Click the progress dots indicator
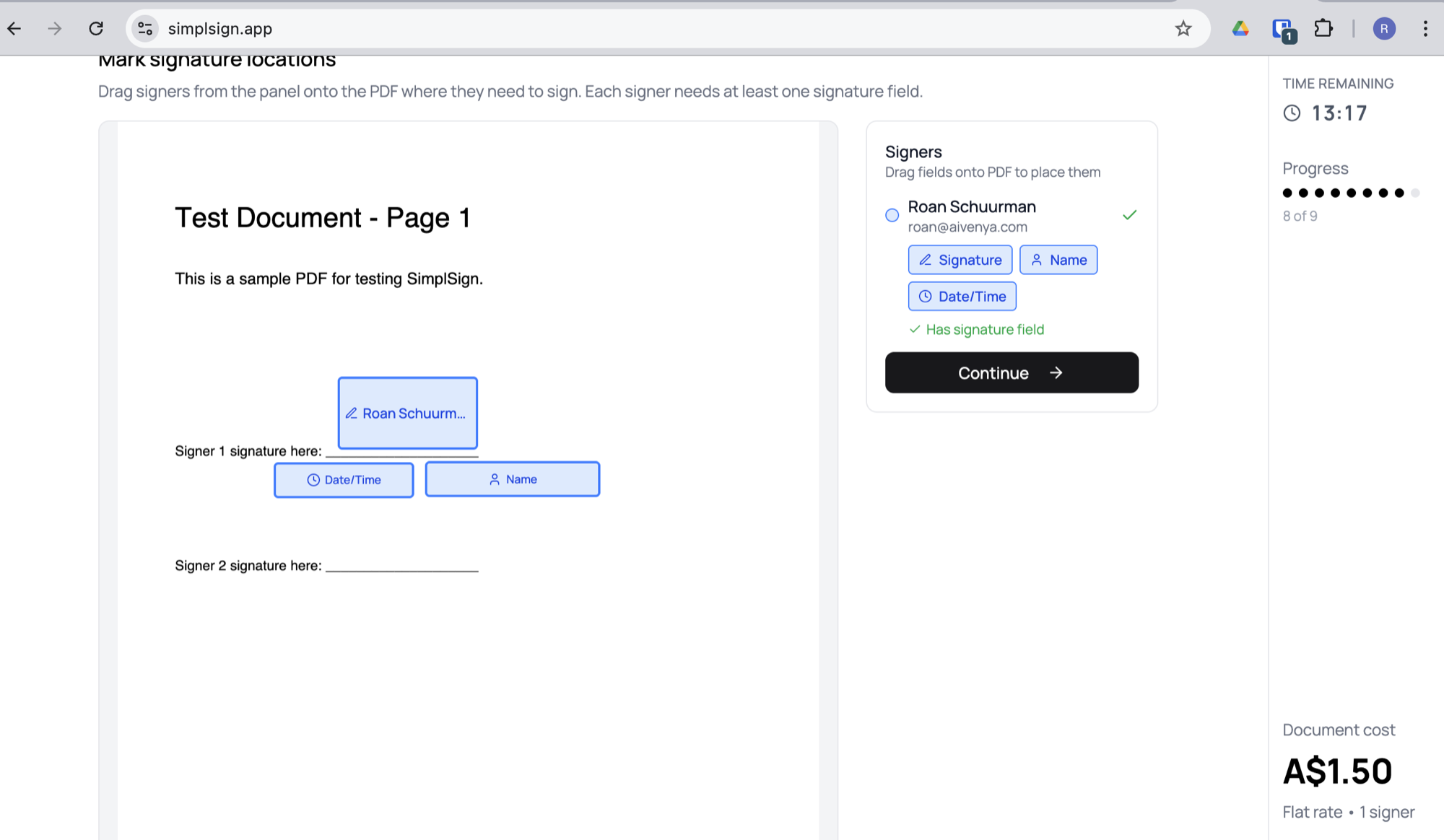Viewport: 1444px width, 840px height. tap(1350, 193)
